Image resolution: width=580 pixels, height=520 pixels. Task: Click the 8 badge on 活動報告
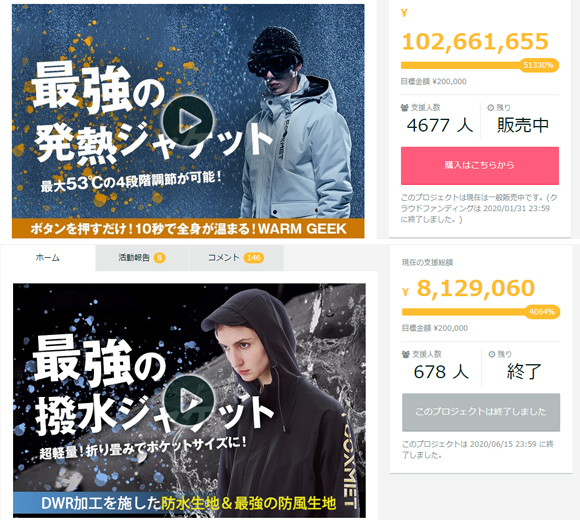point(159,258)
